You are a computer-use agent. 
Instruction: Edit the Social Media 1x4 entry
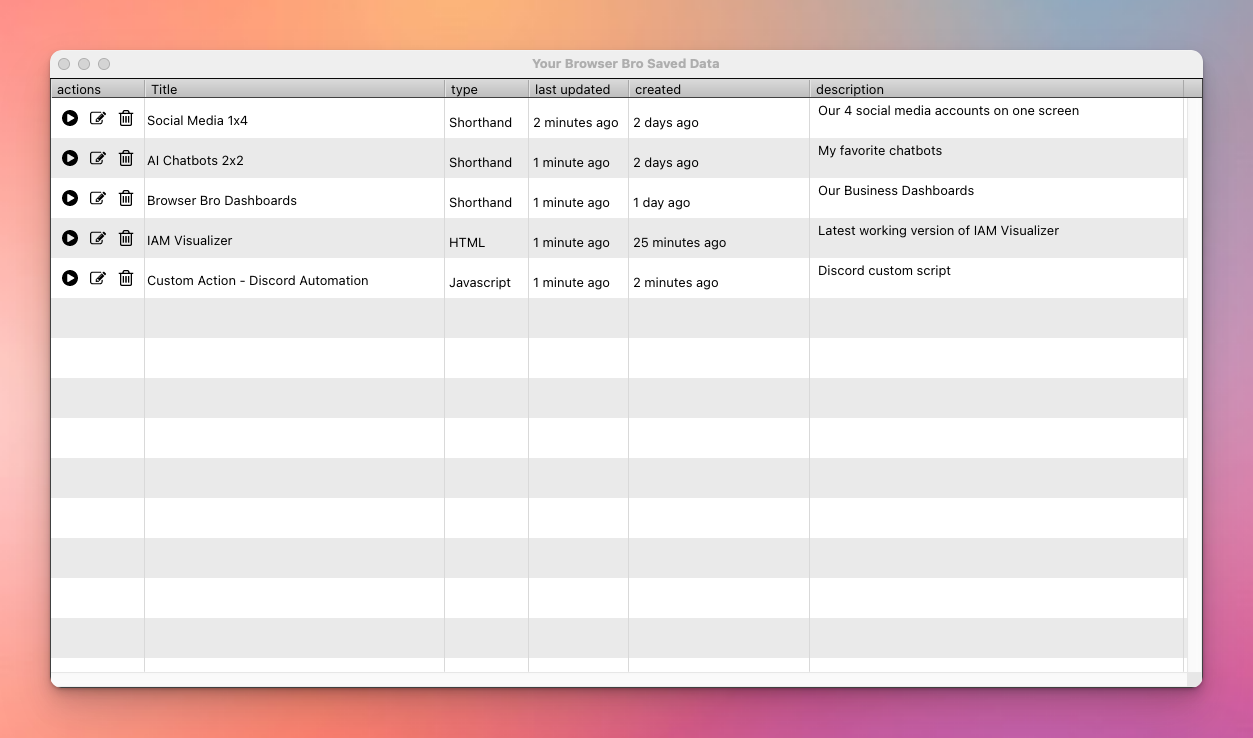pos(98,118)
